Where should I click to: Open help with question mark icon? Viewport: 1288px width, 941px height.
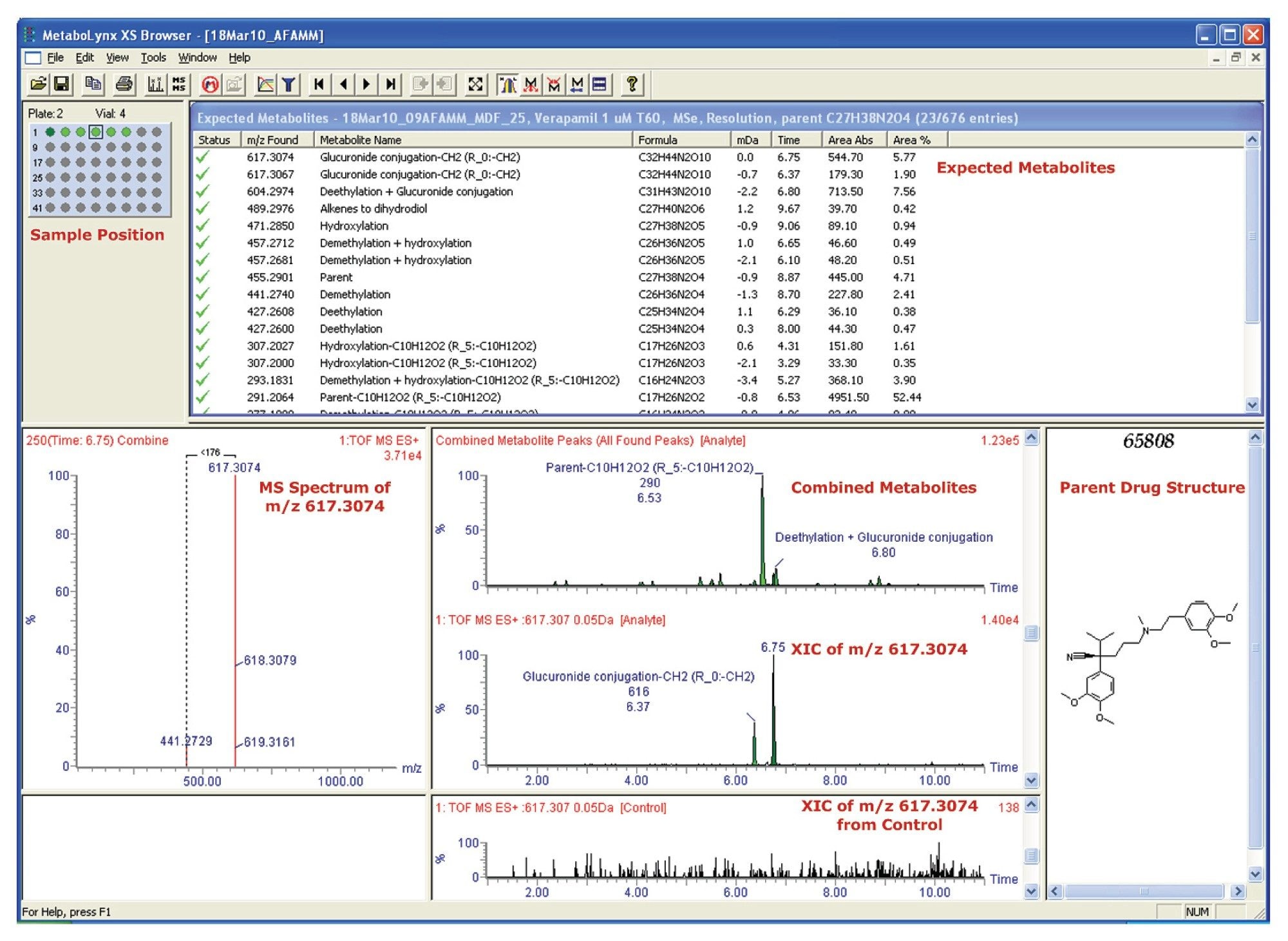point(632,84)
